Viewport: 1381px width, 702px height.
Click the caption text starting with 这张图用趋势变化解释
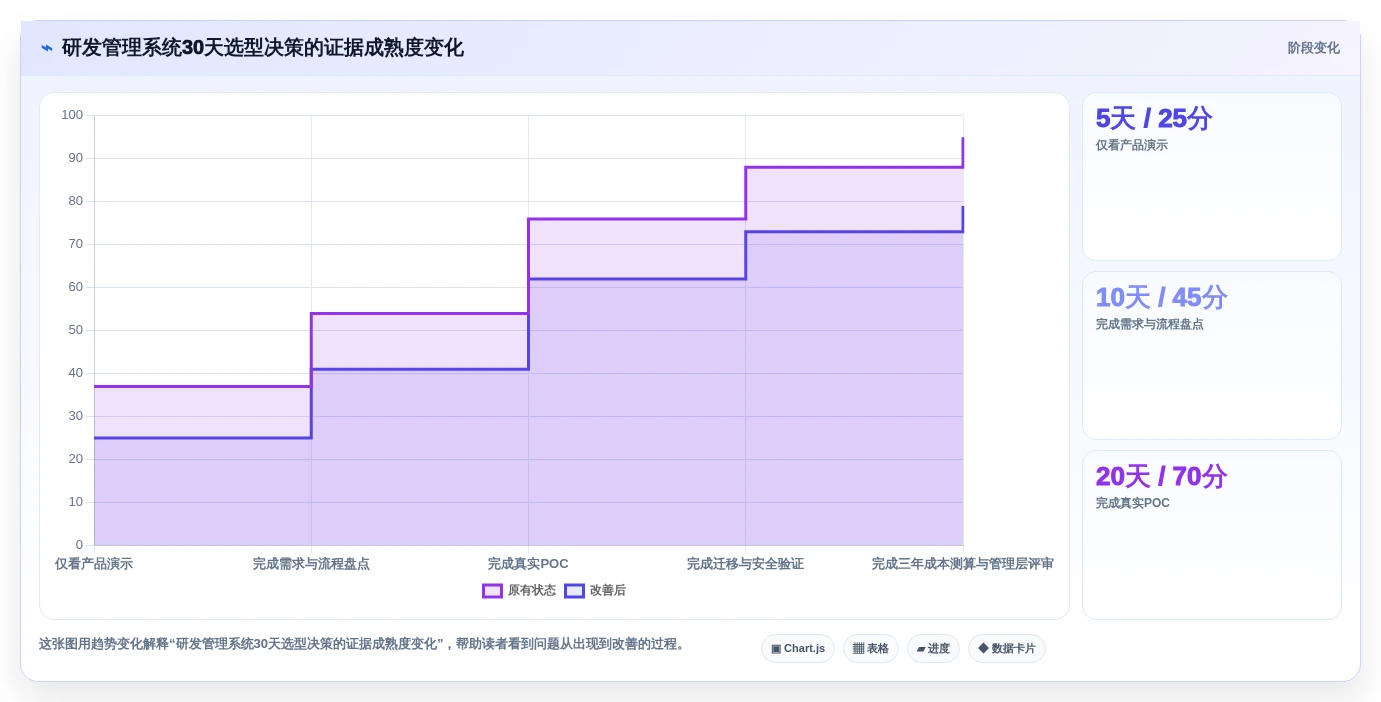tap(364, 644)
